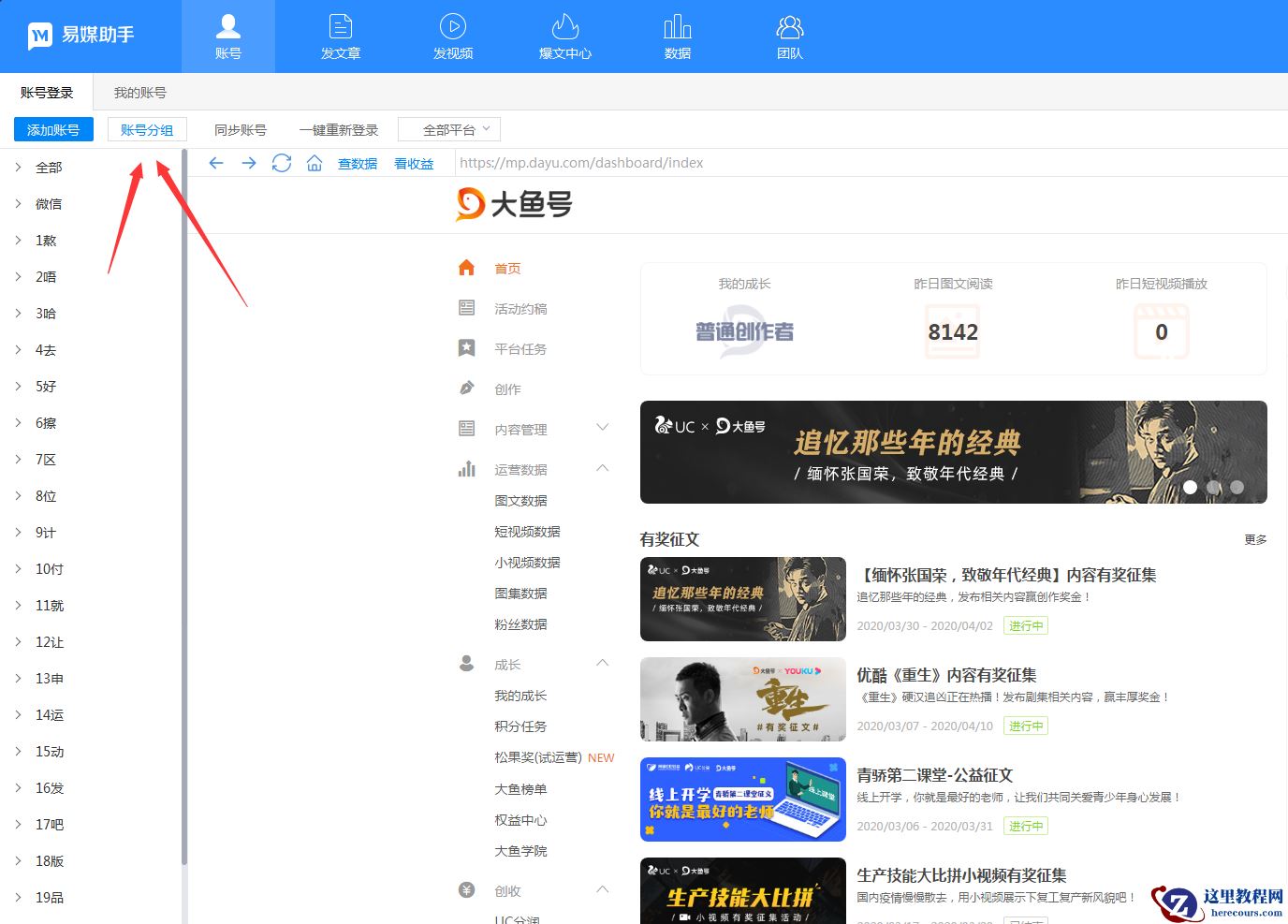Screen dimensions: 1288x924
Task: Click the 成长 person icon
Action: pyautogui.click(x=467, y=664)
